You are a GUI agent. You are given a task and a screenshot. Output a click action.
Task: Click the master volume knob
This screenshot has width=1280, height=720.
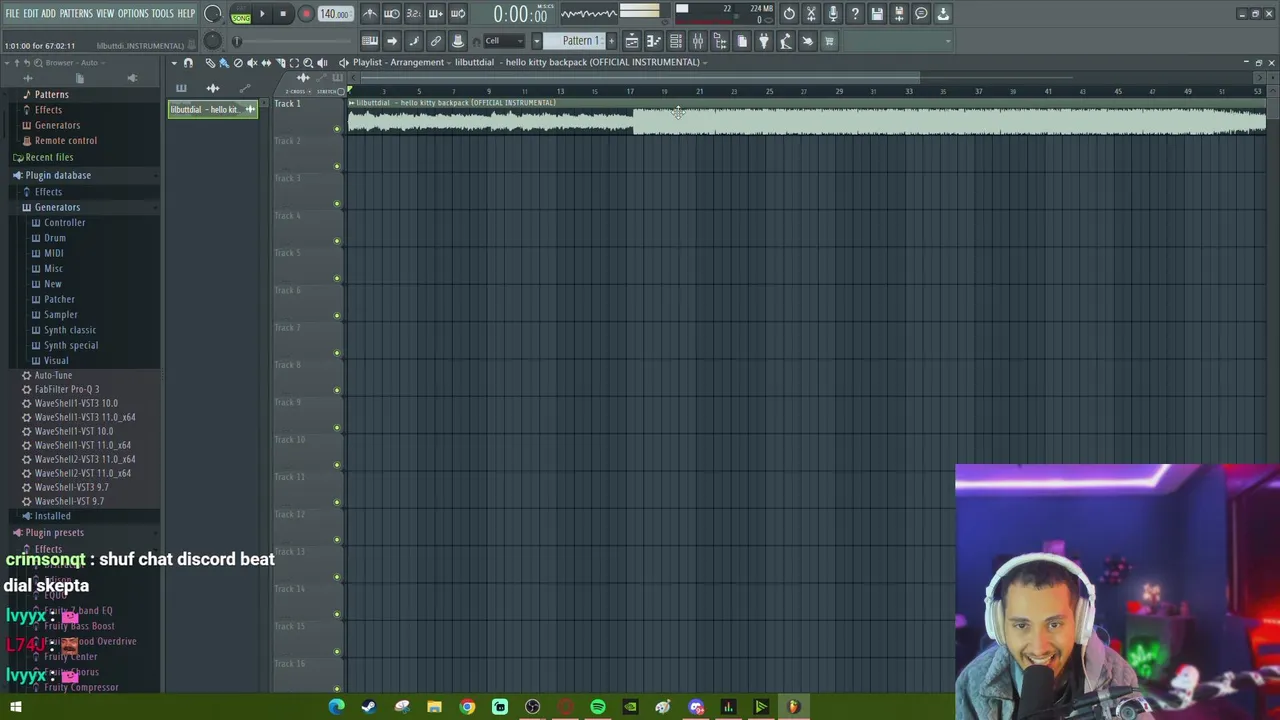click(x=213, y=14)
